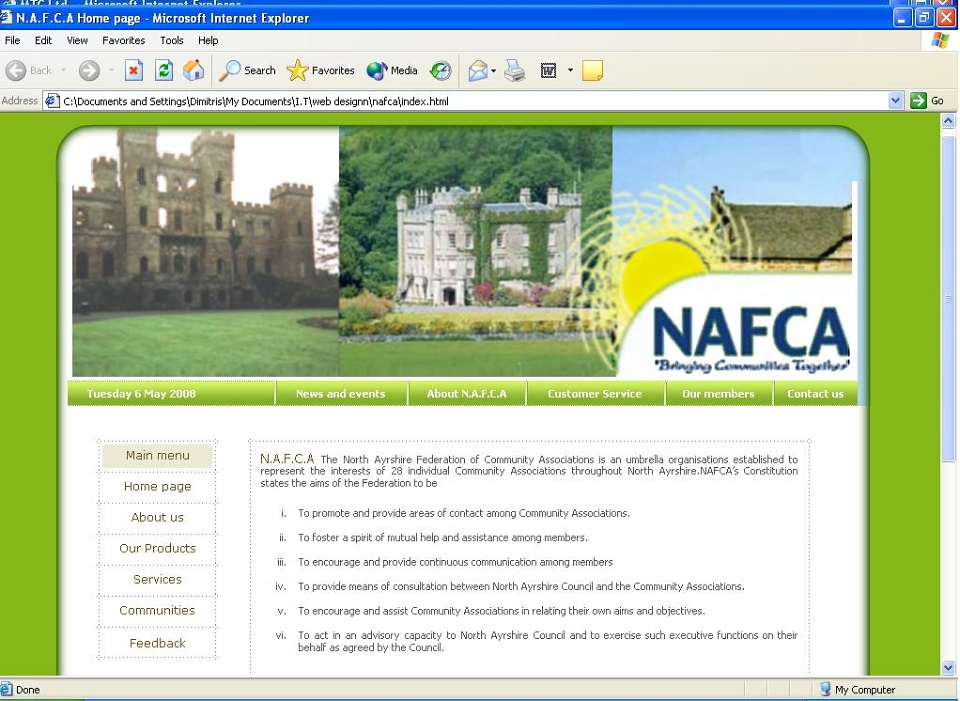This screenshot has height=701, width=960.
Task: Click the Mail envelope icon
Action: [x=478, y=70]
